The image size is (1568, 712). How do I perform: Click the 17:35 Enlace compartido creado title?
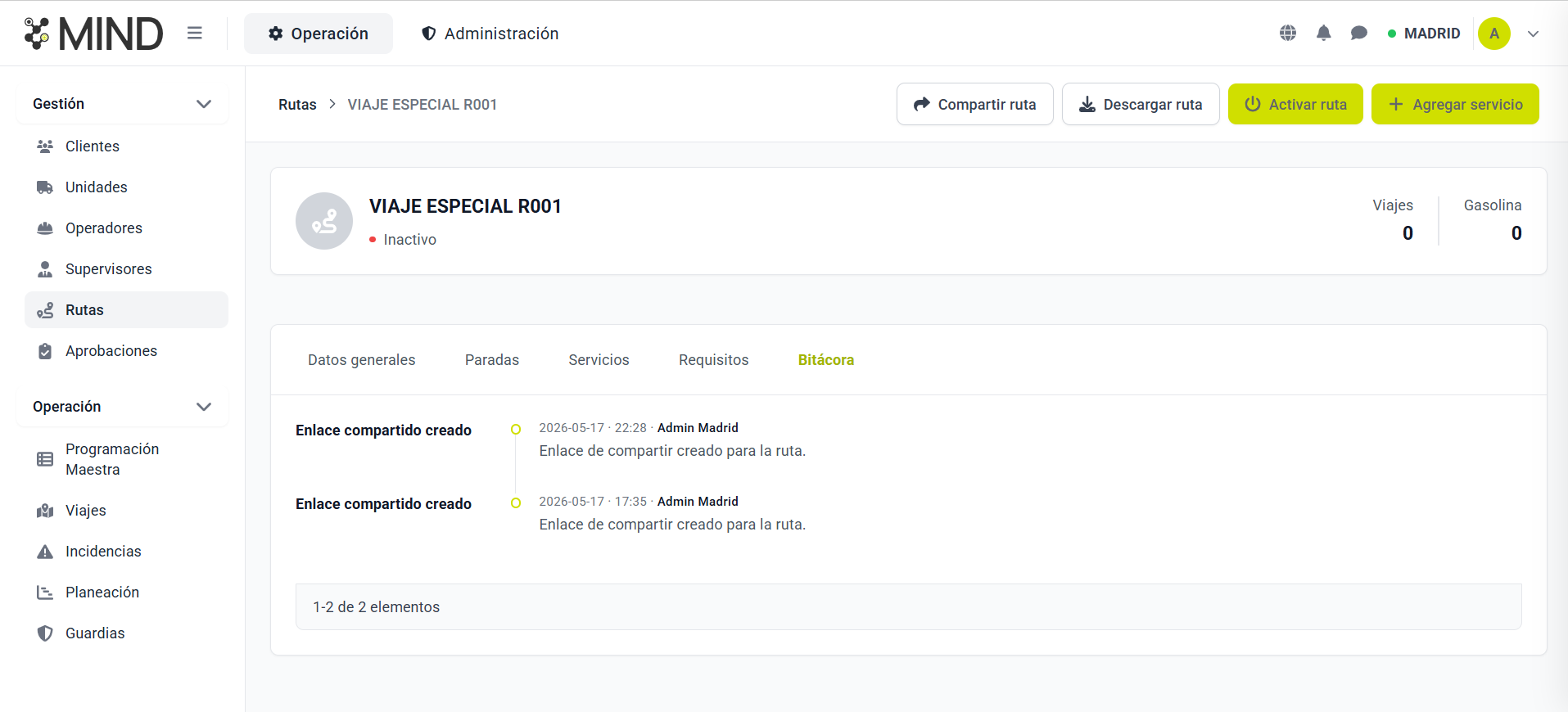383,504
